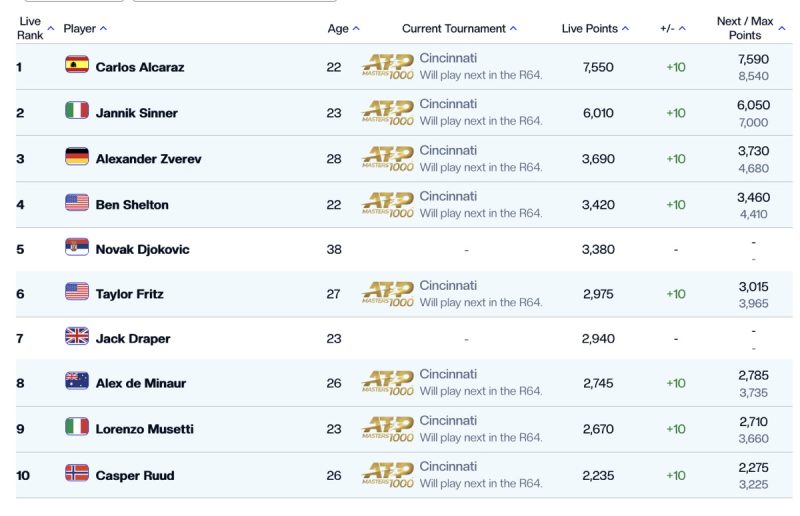
Task: Open Cincinnati tournament link in Zverev's row
Action: point(448,151)
